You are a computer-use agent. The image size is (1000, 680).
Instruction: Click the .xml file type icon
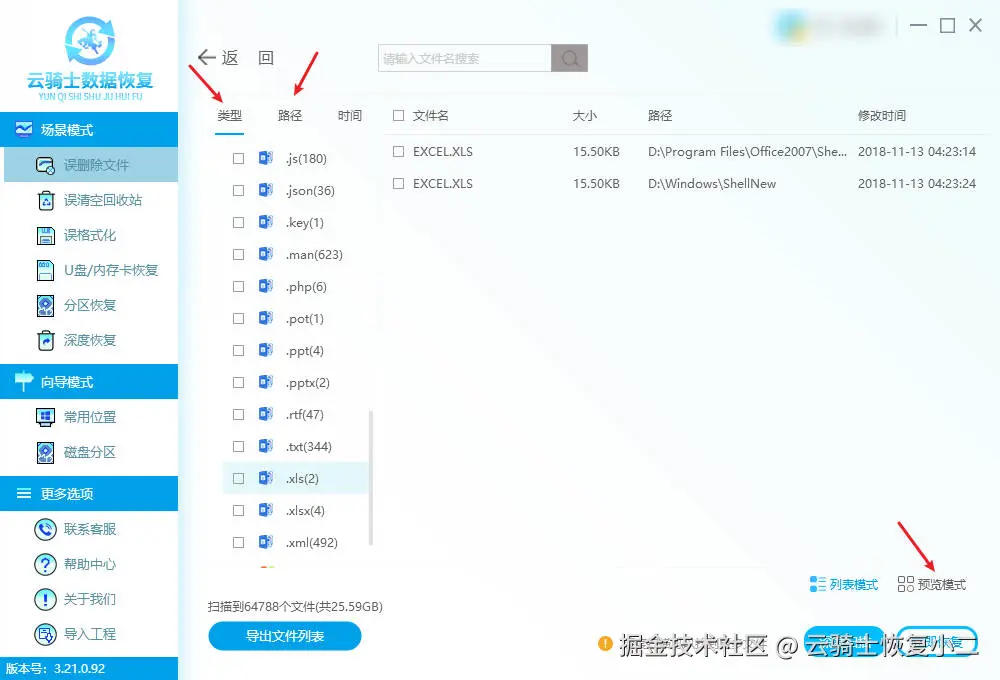click(266, 542)
